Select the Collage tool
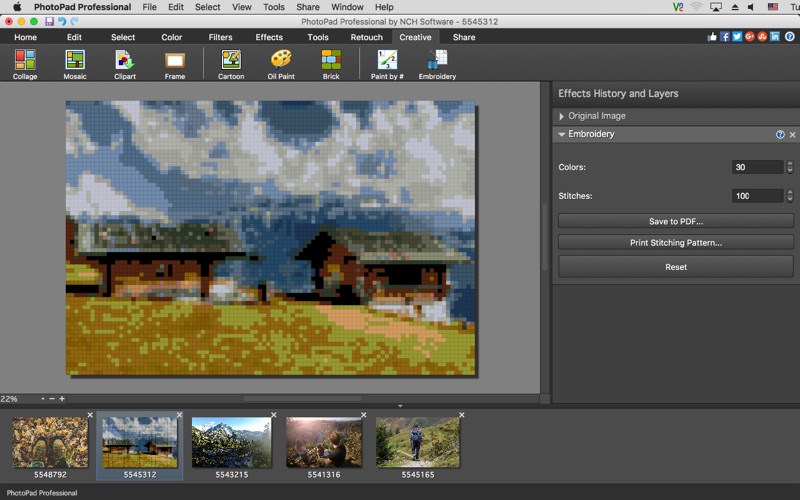The height and width of the screenshot is (500, 800). click(x=25, y=62)
